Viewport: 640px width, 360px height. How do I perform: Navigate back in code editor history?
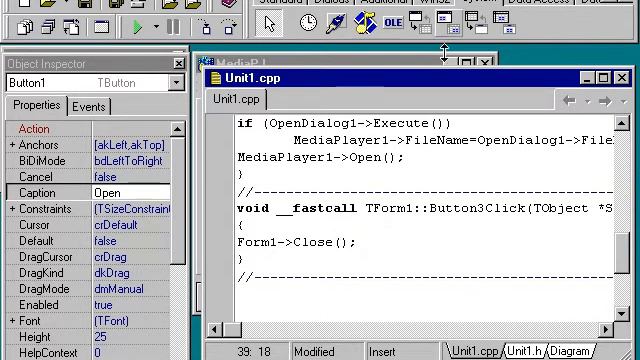click(x=569, y=100)
